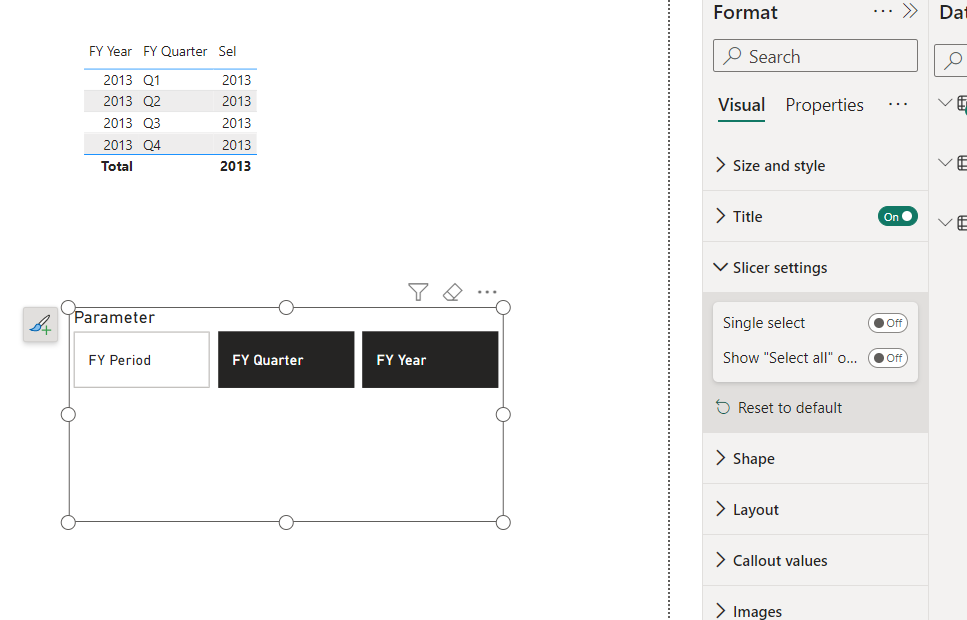The image size is (967, 620).
Task: Open Format pane more options ellipsis
Action: point(883,11)
